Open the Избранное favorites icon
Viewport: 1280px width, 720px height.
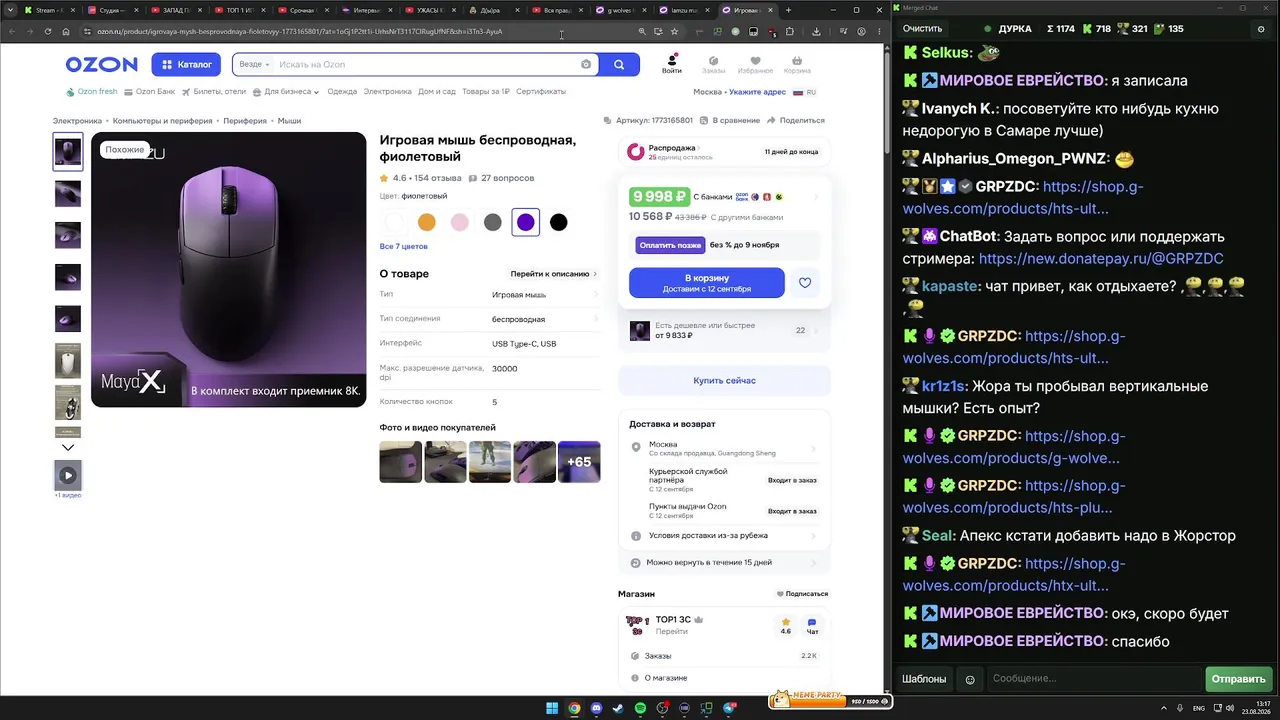[755, 64]
